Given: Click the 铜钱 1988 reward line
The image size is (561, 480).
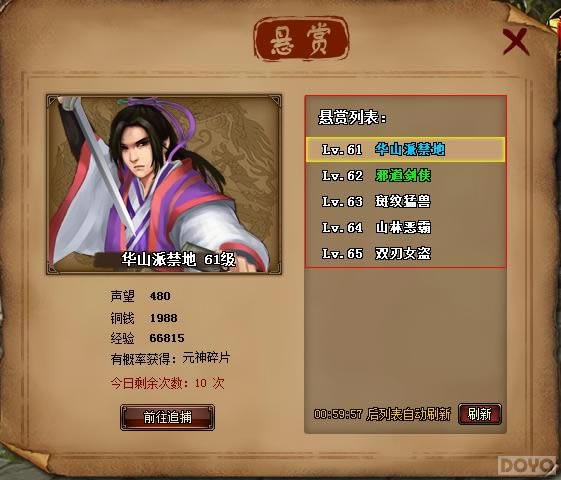Looking at the screenshot, I should point(144,318).
